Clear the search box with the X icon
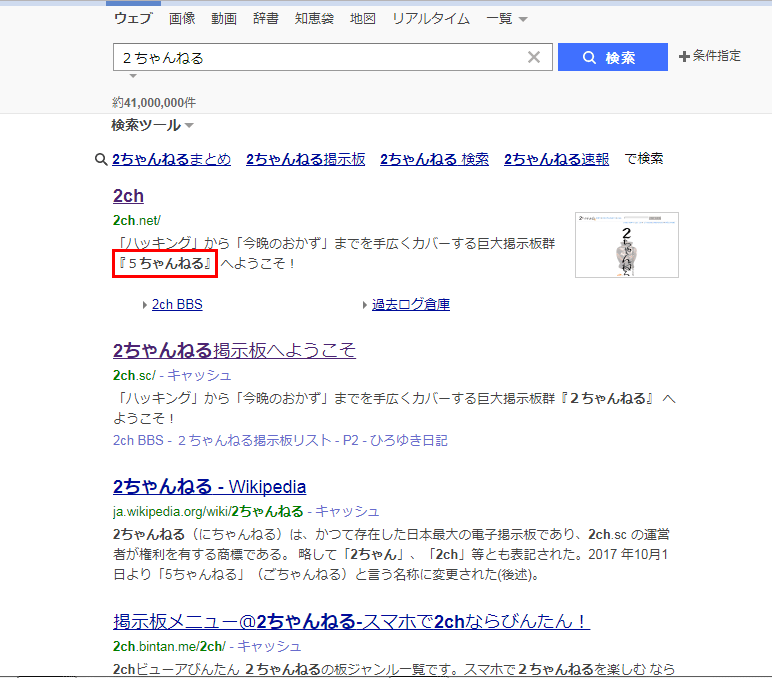This screenshot has height=678, width=772. 534,58
